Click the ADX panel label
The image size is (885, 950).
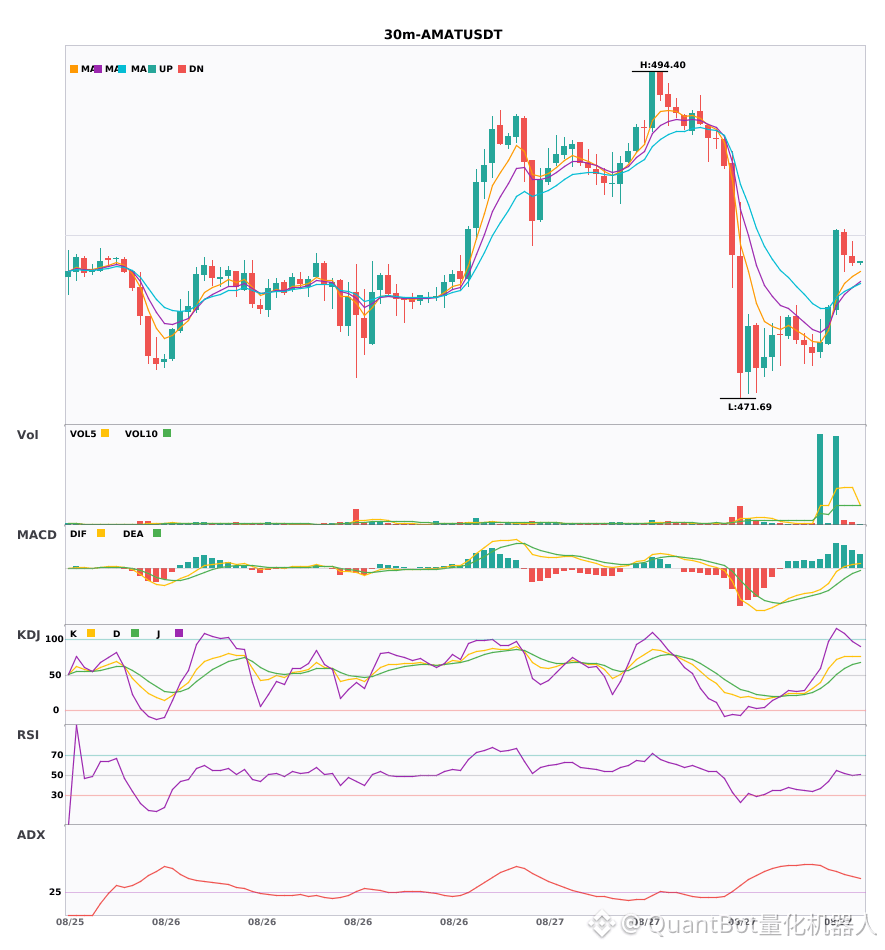pos(31,835)
